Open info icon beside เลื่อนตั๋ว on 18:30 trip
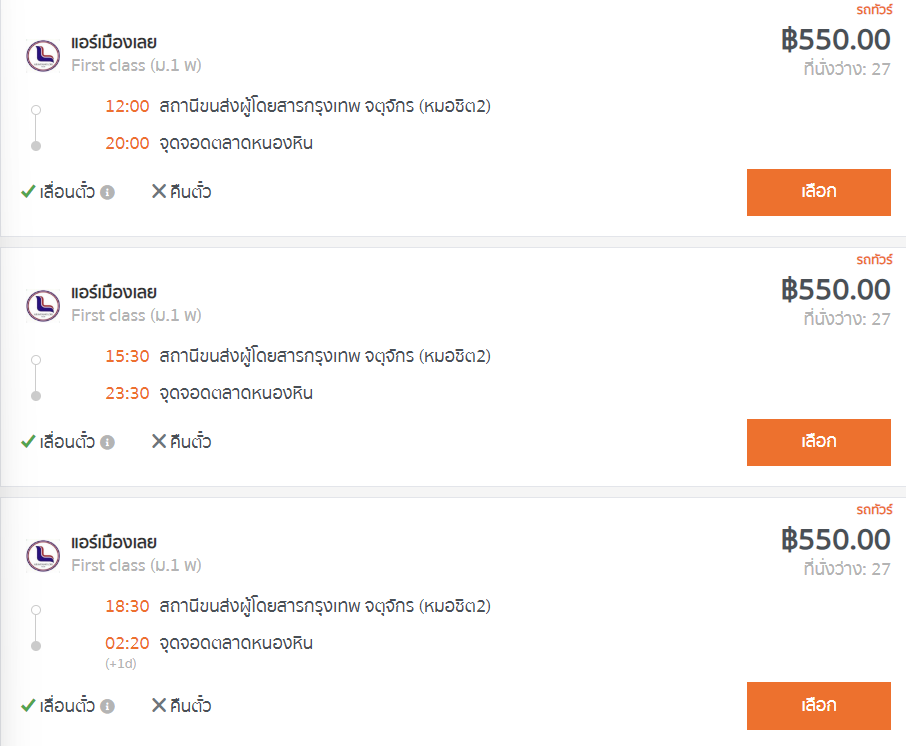Viewport: 906px width, 746px height. [107, 706]
